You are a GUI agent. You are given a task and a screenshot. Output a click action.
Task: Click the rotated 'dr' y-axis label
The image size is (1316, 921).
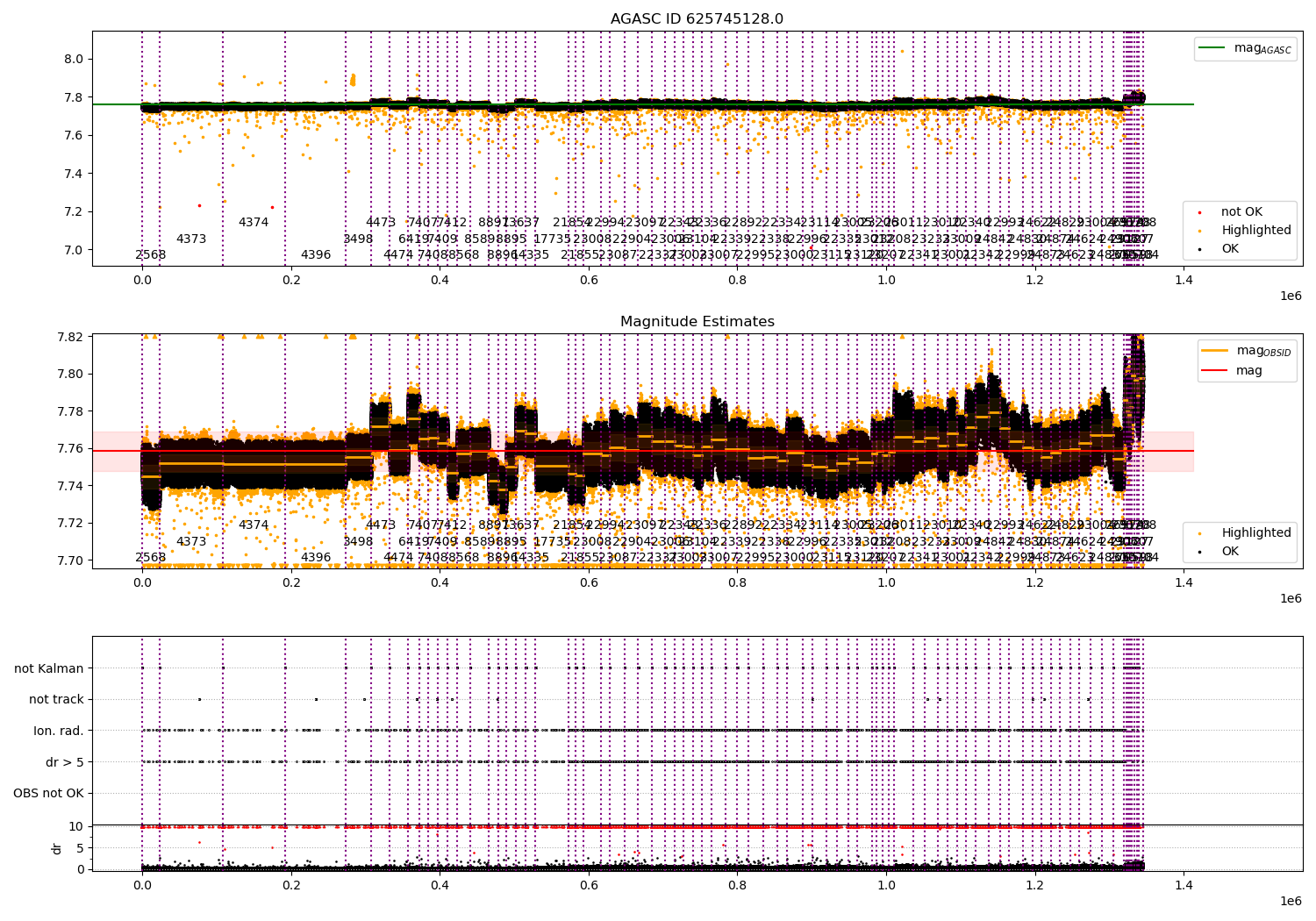(57, 848)
